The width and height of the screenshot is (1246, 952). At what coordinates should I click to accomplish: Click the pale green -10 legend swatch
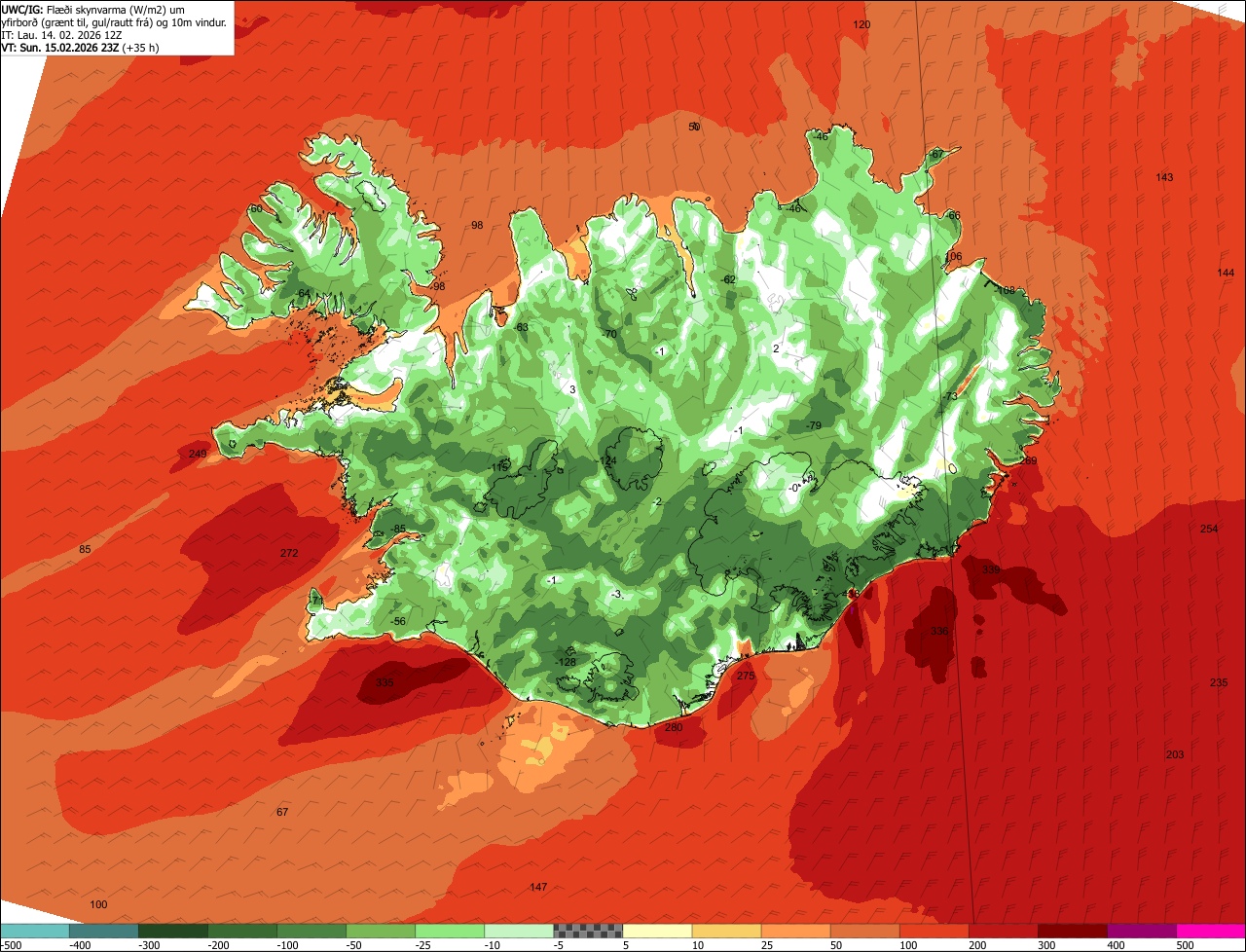(518, 931)
